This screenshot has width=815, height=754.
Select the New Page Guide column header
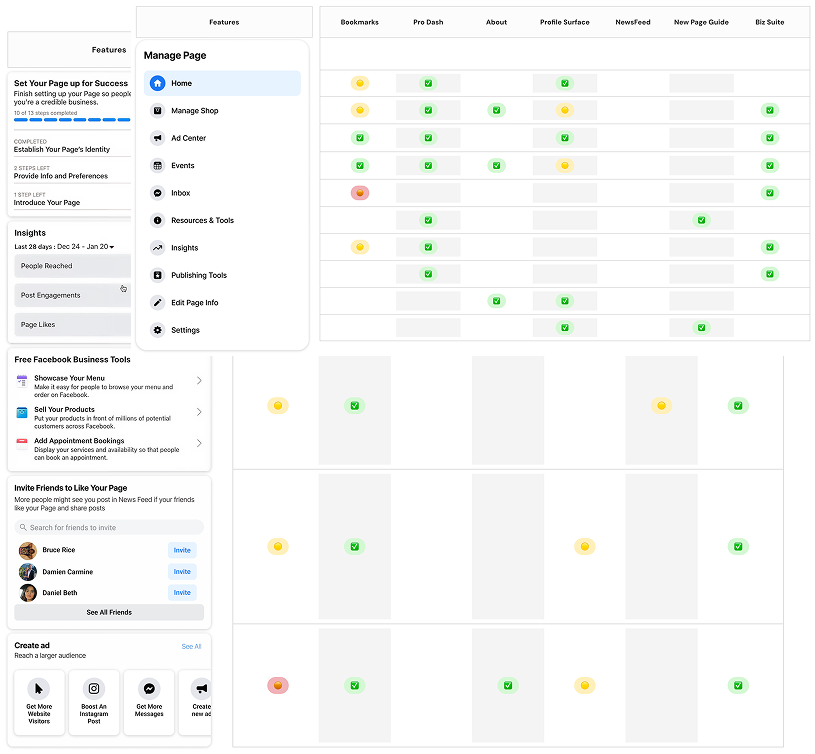point(701,22)
